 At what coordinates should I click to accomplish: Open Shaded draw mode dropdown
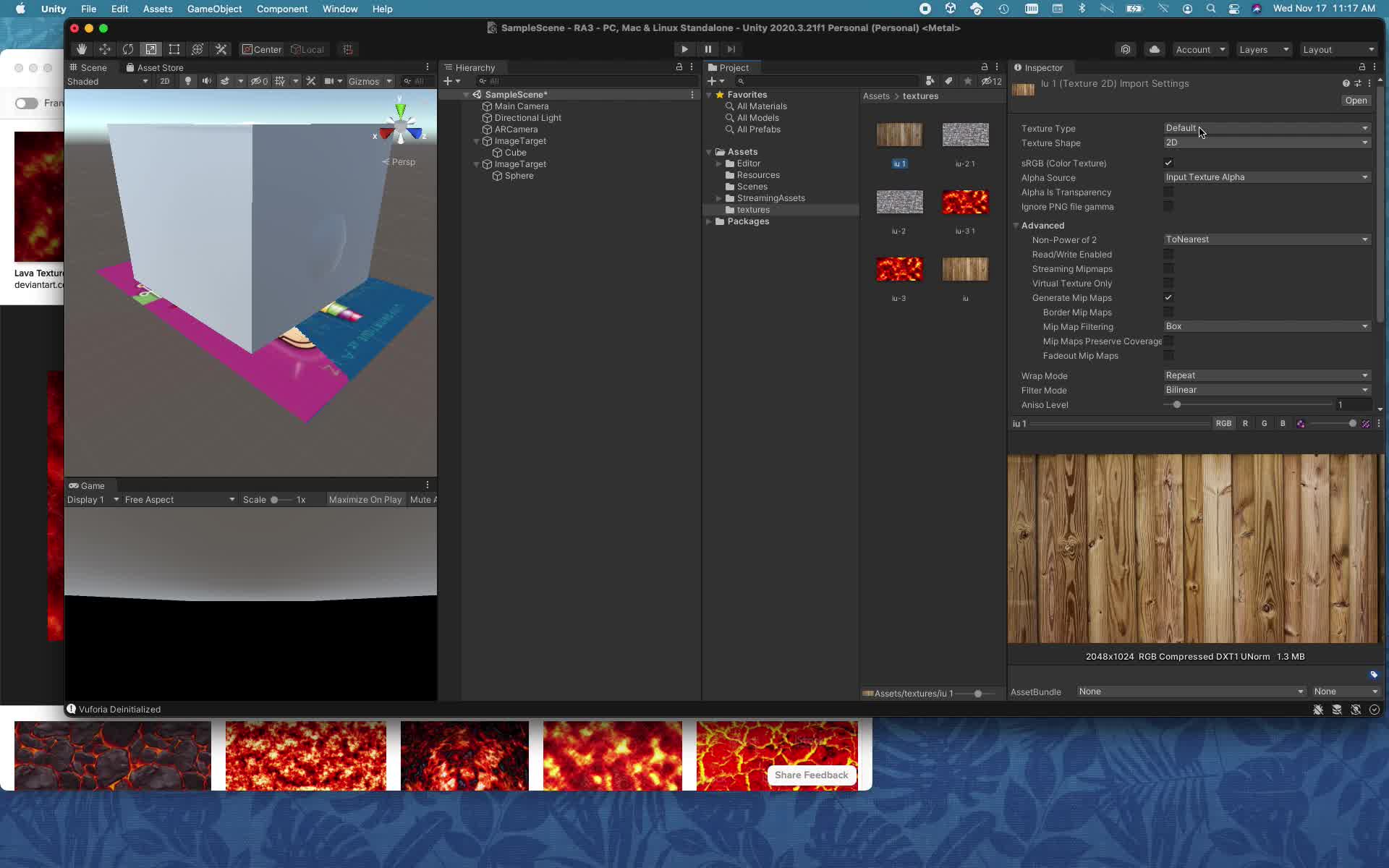[108, 81]
